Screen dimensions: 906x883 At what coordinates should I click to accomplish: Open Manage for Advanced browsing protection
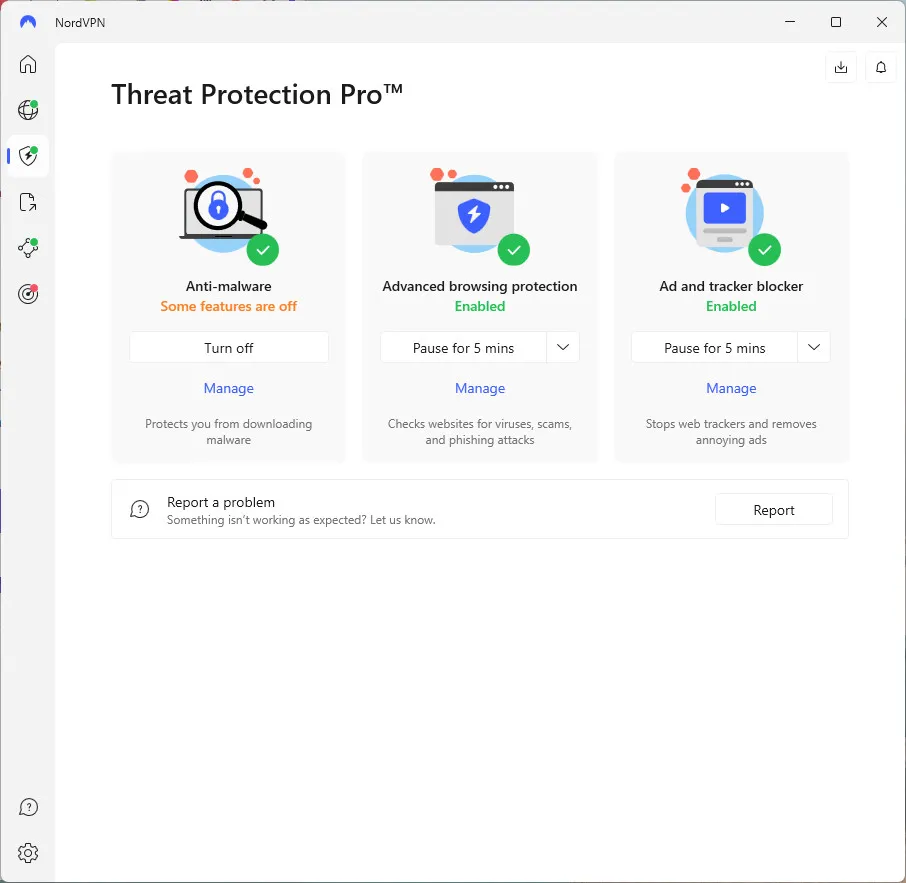pyautogui.click(x=480, y=388)
